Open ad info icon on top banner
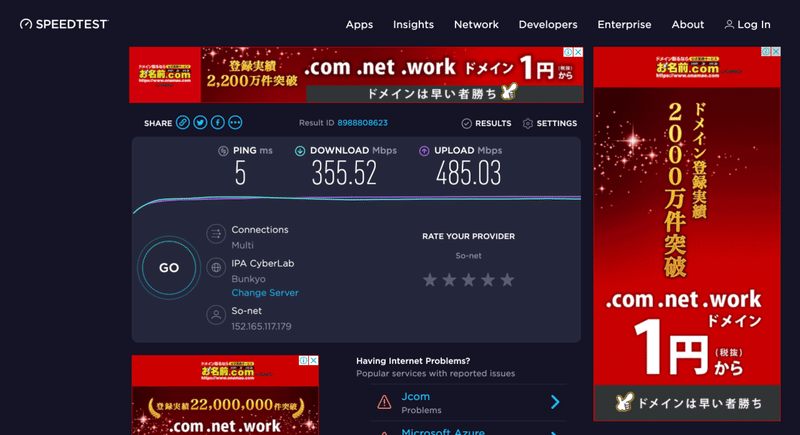The height and width of the screenshot is (435, 800). click(x=568, y=52)
